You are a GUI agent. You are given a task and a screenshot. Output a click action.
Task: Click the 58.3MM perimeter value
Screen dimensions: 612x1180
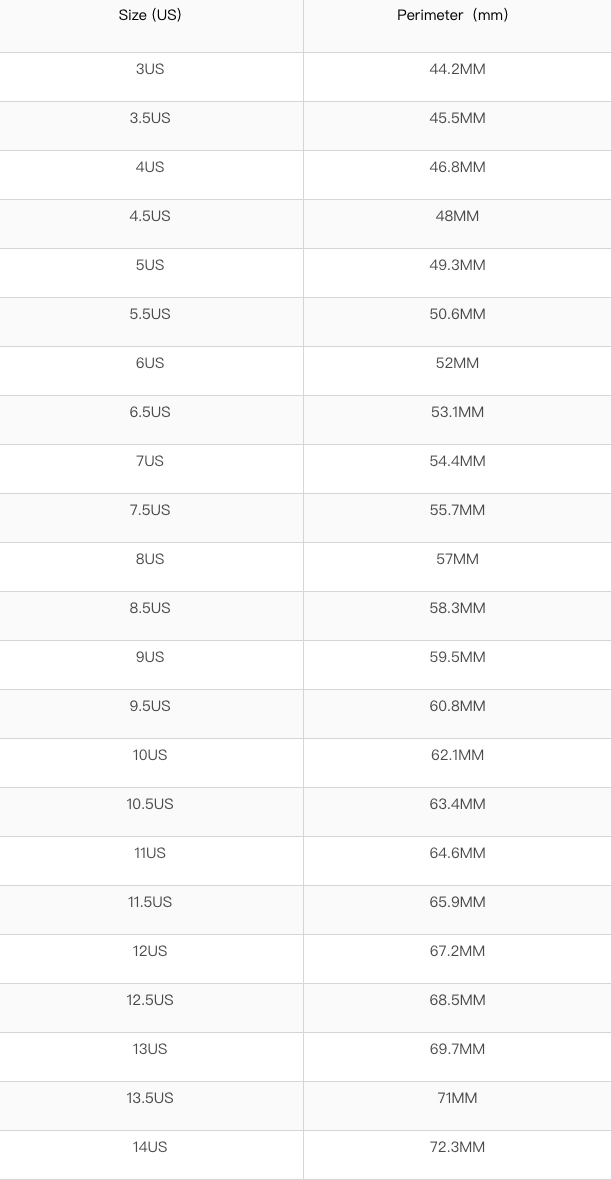(x=457, y=608)
